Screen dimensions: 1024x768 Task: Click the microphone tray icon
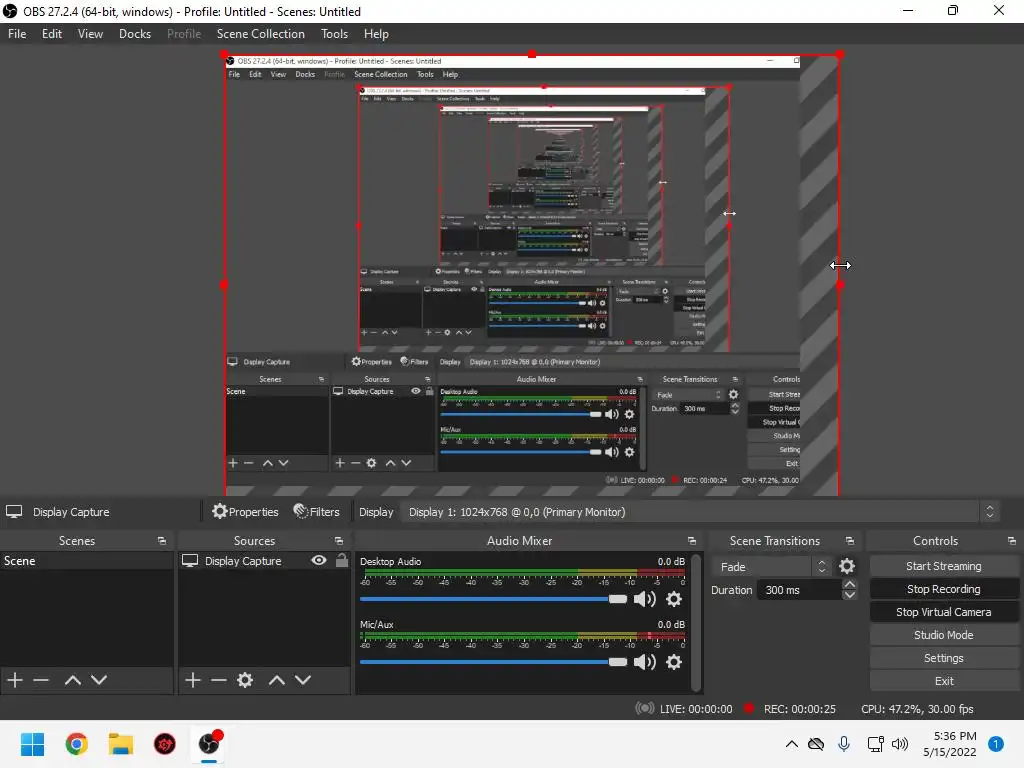coord(844,744)
